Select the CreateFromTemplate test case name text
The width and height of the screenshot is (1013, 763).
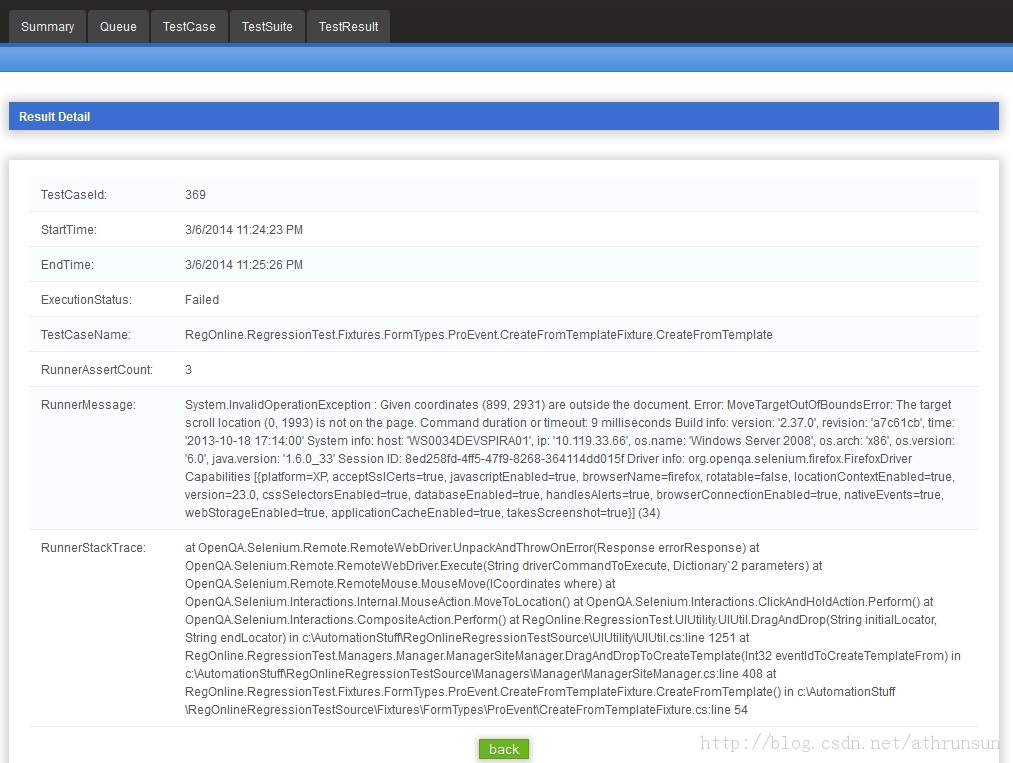coord(478,335)
